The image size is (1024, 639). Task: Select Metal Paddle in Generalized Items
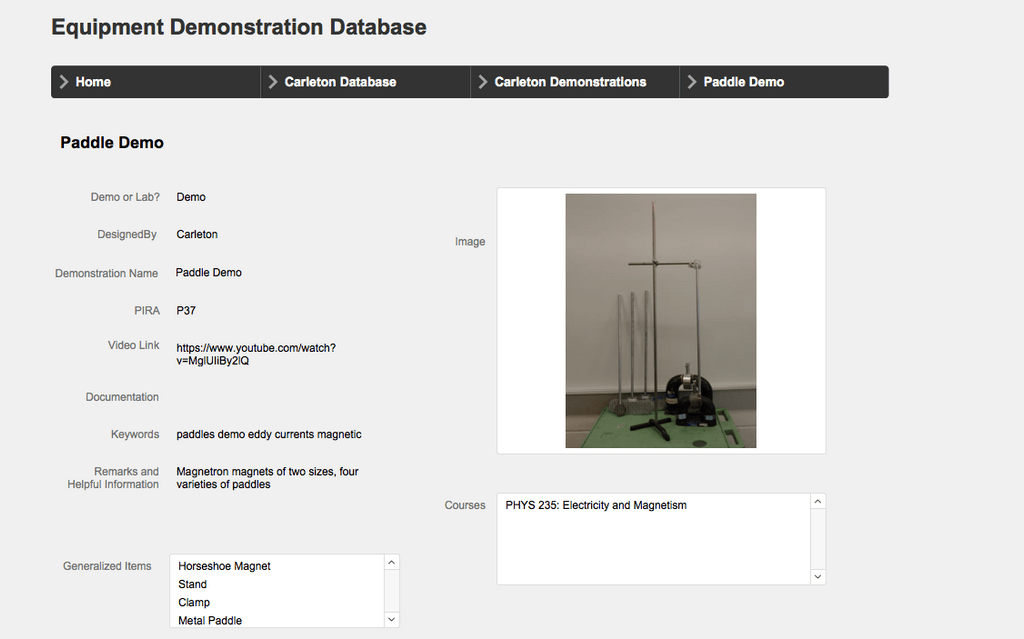pos(212,619)
